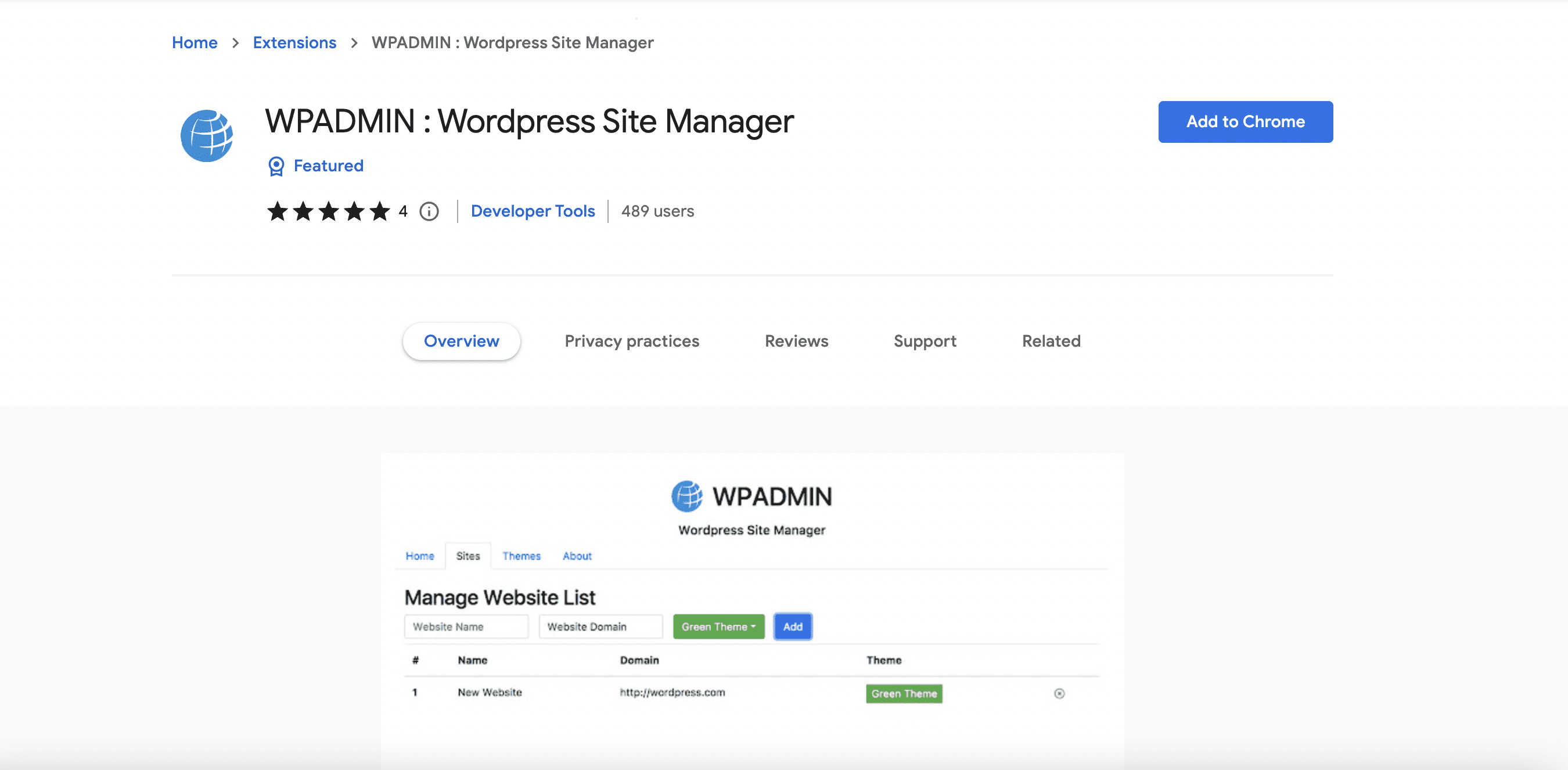Click the New Website name cell
The width and height of the screenshot is (1568, 770).
(490, 693)
